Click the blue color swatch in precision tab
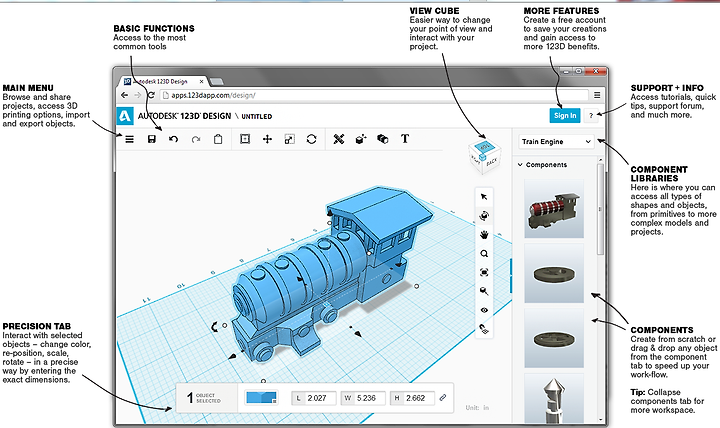This screenshot has width=720, height=428. (x=261, y=398)
